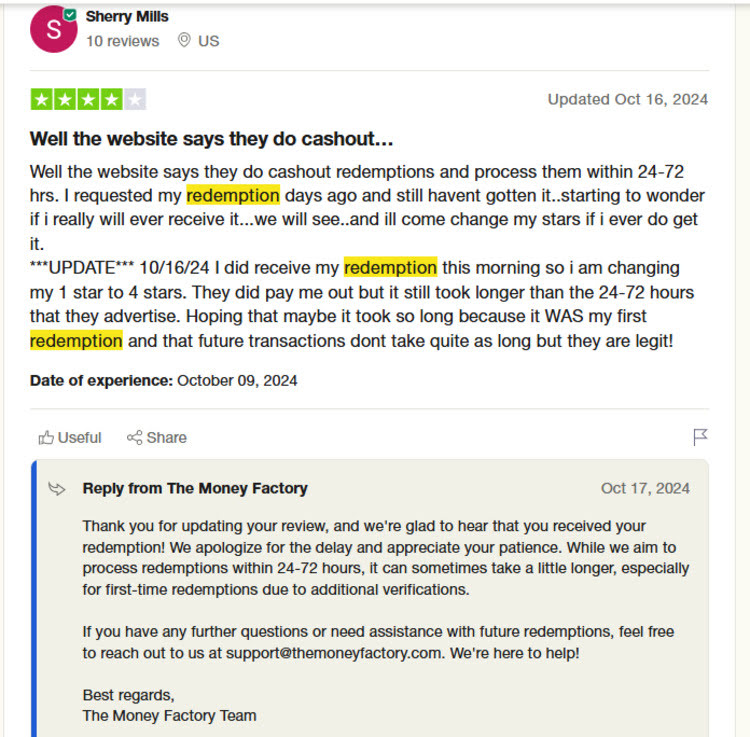This screenshot has width=750, height=737.
Task: Click the first green rating star
Action: (x=41, y=99)
